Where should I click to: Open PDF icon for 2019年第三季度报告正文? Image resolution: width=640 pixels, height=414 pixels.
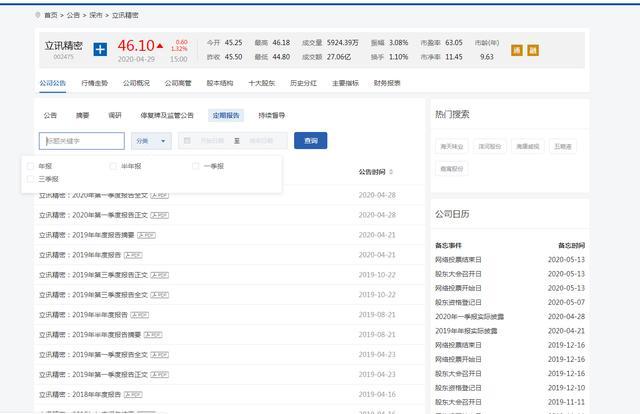click(160, 275)
